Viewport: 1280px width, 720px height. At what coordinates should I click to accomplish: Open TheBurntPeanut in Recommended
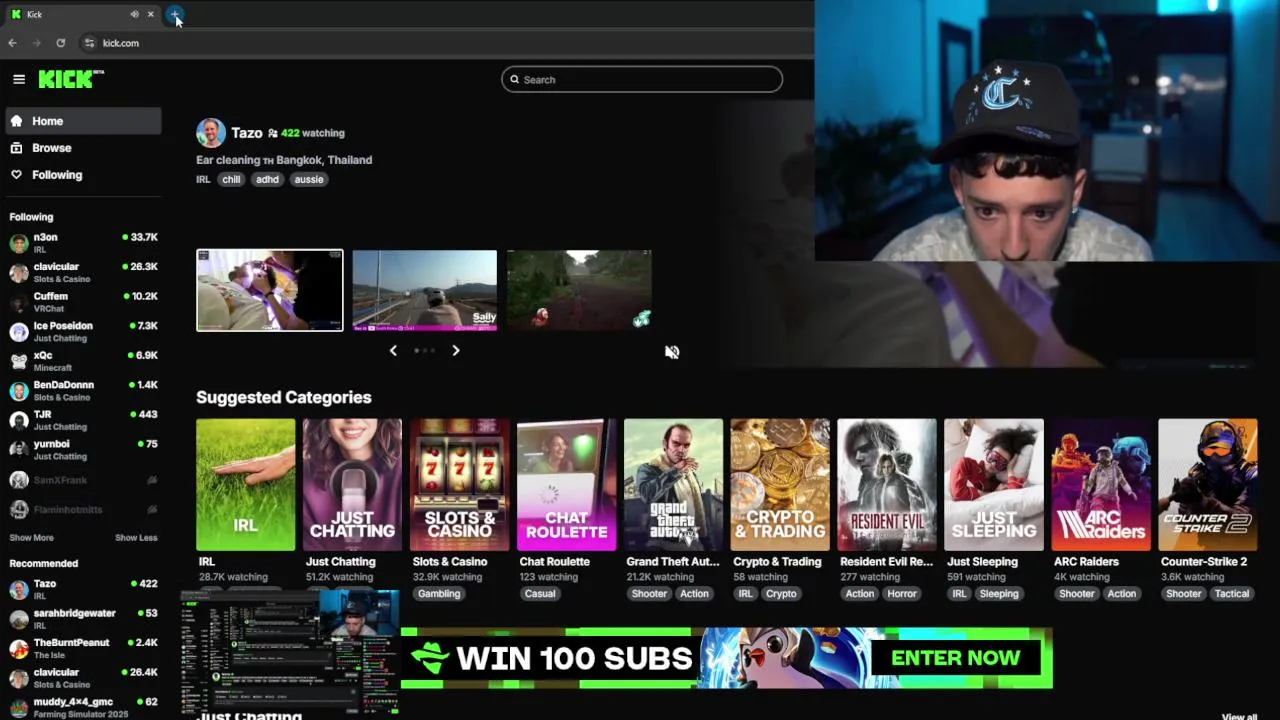(83, 649)
